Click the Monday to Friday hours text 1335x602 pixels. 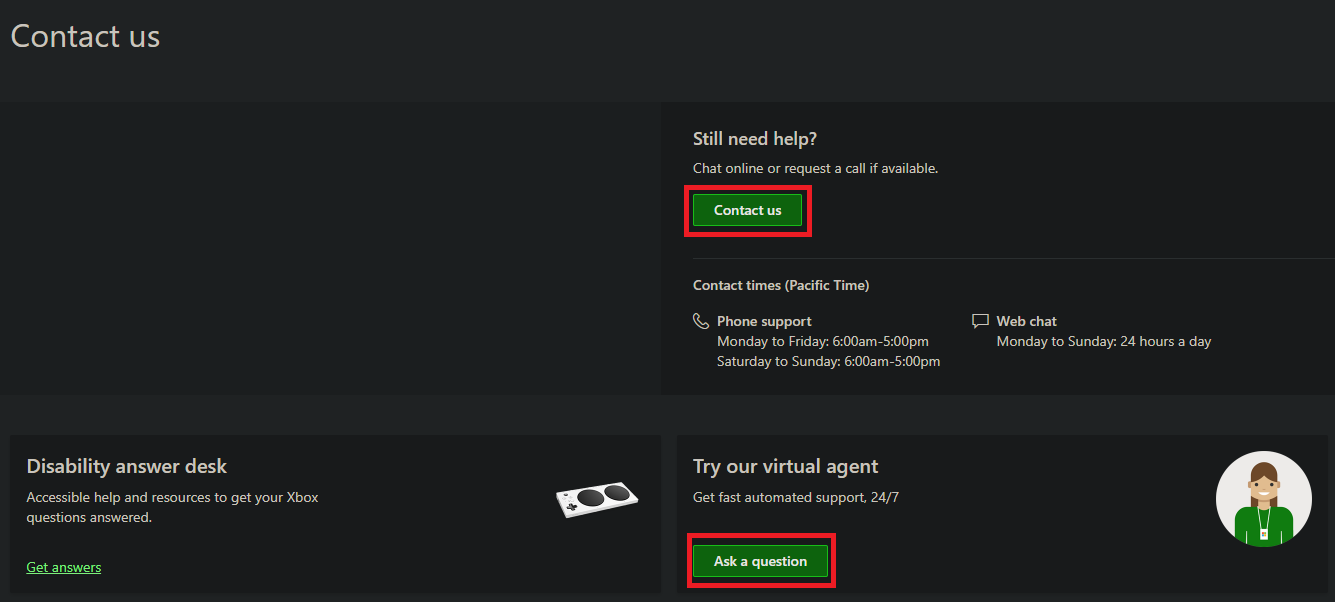click(x=823, y=340)
